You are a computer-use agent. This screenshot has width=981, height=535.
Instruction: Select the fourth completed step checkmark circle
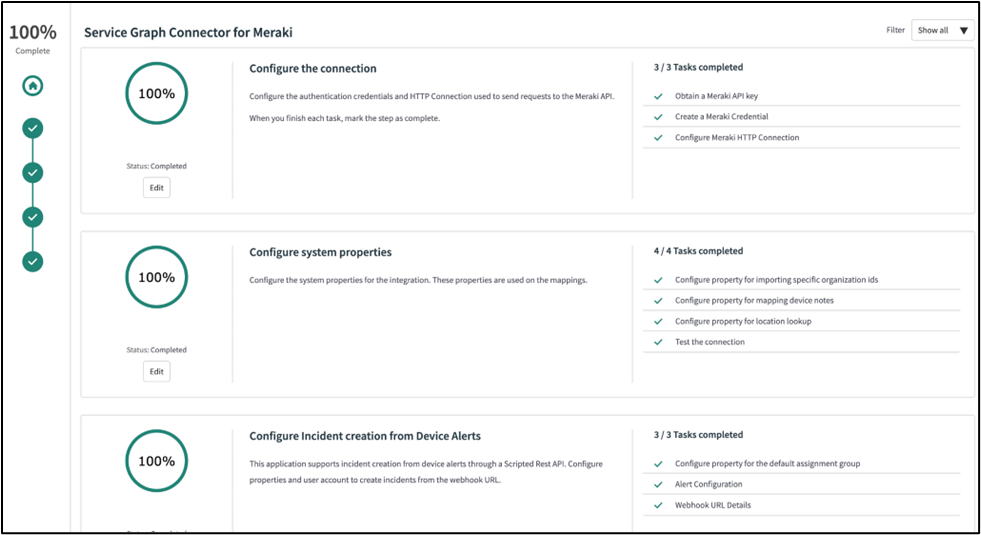33,262
